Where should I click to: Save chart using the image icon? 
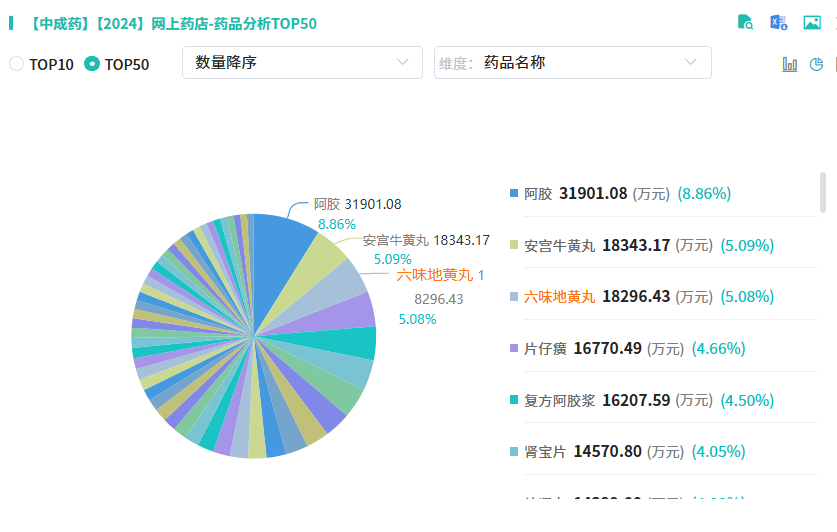812,23
